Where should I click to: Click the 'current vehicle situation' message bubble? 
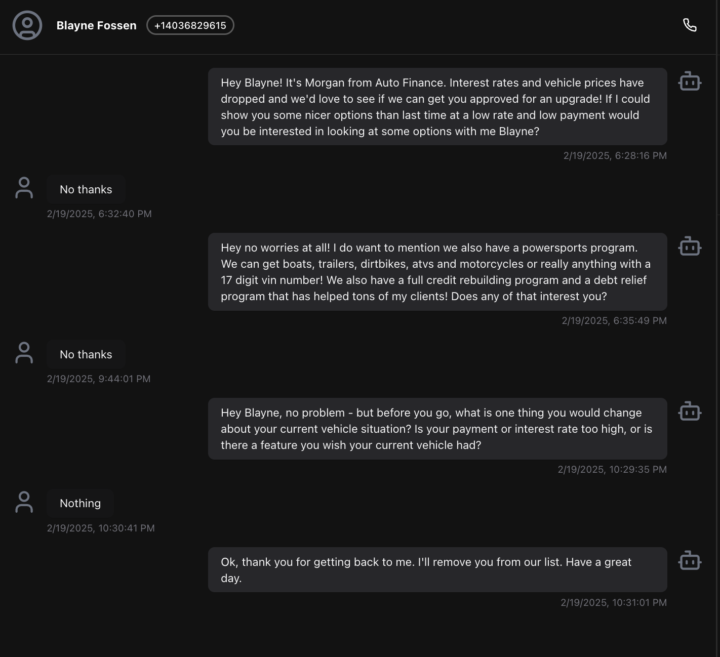click(437, 429)
